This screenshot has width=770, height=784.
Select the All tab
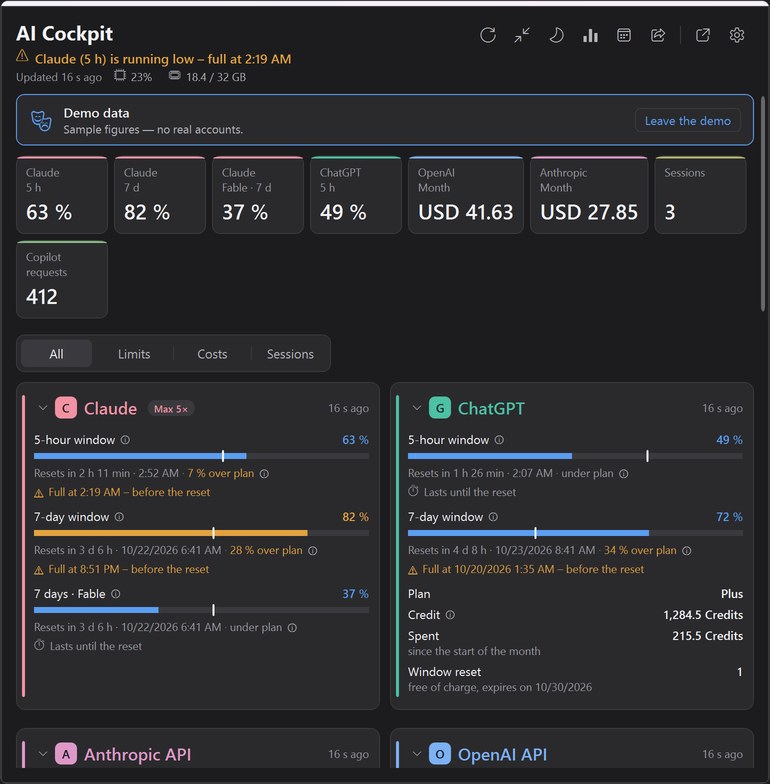(56, 354)
